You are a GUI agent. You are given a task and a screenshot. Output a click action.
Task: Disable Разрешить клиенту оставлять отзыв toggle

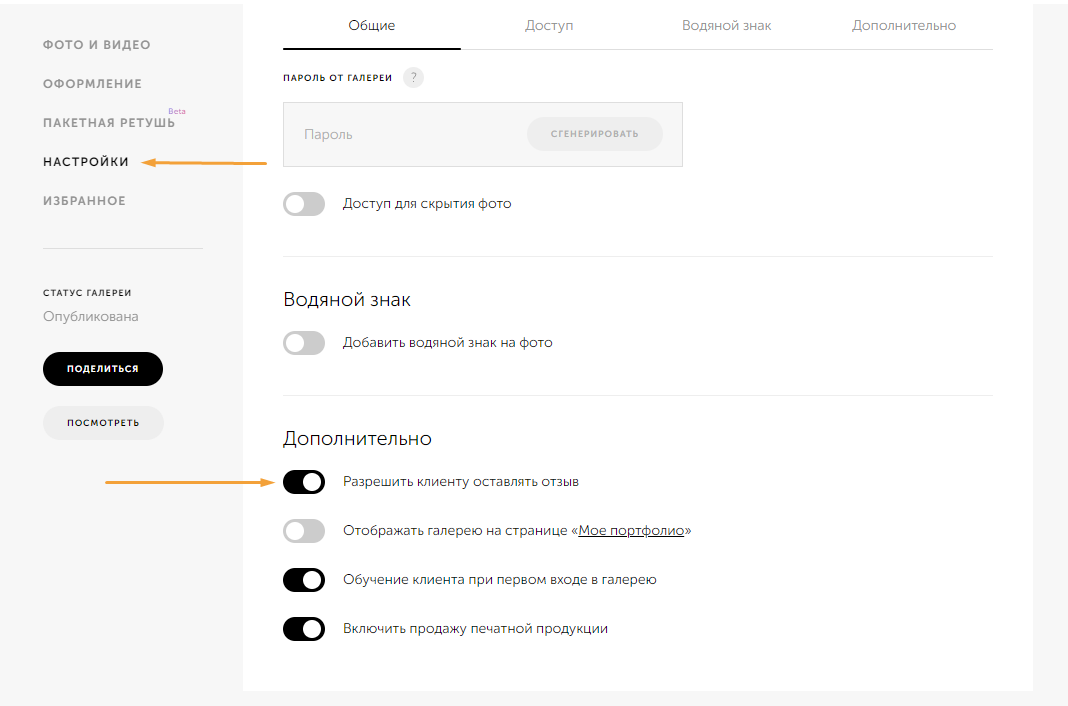304,482
